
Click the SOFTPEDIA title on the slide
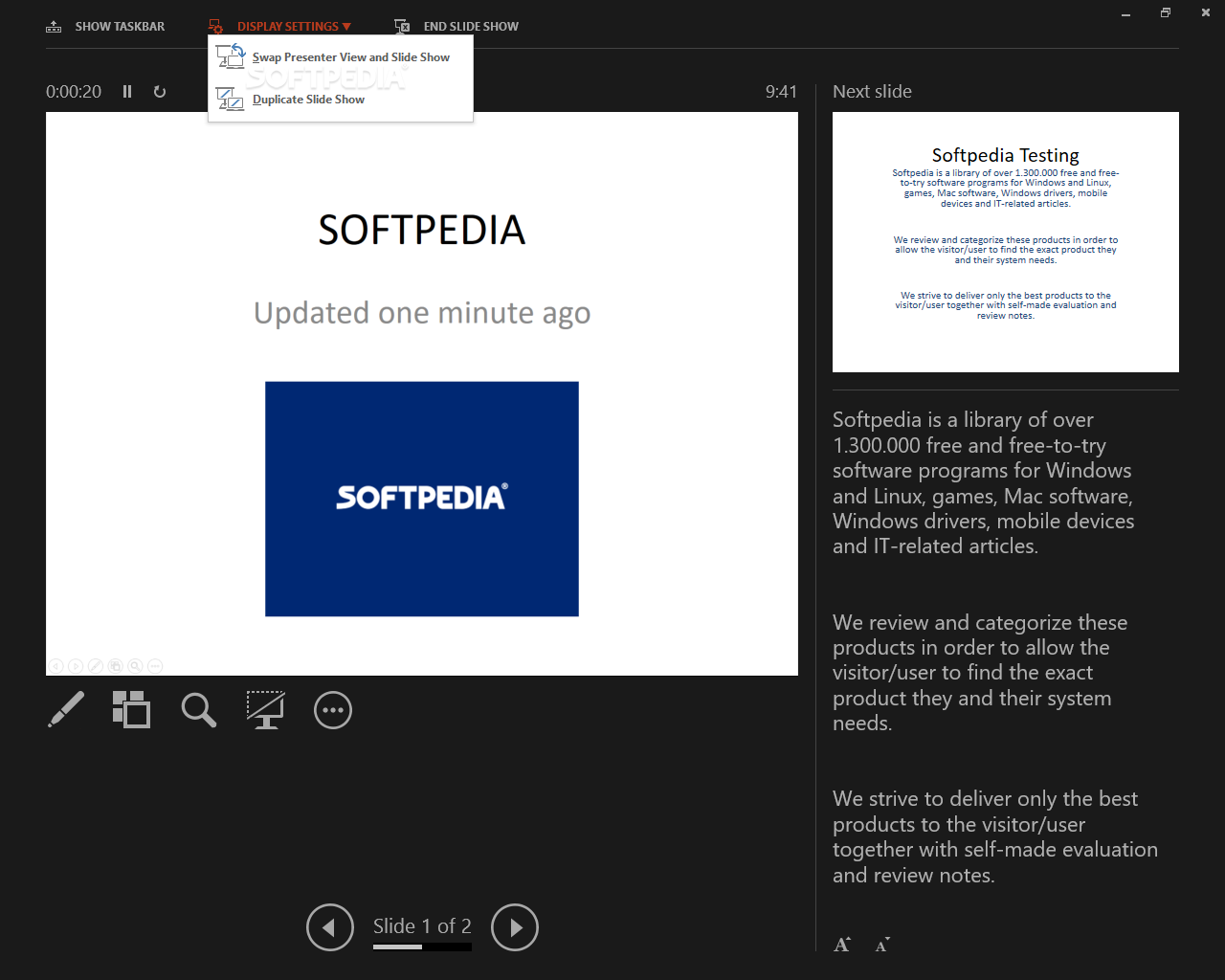point(422,231)
